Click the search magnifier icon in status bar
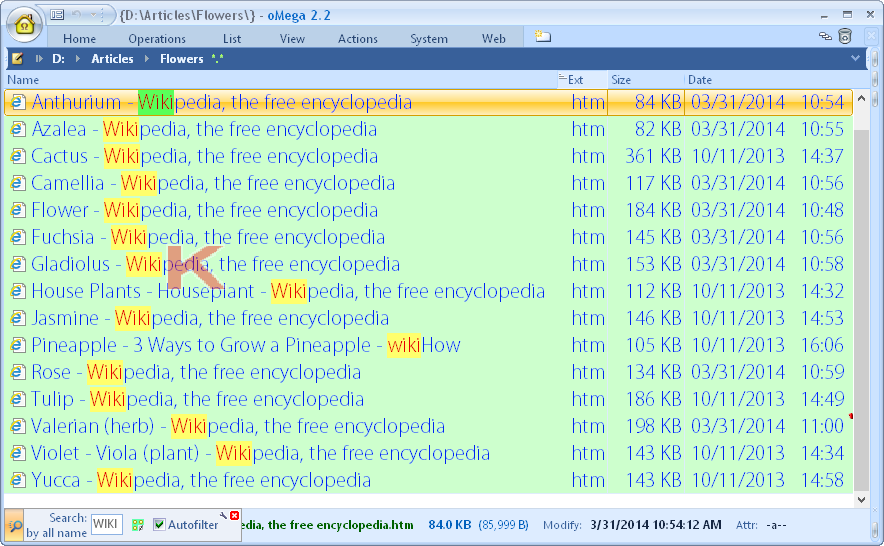This screenshot has height=546, width=884. click(15, 526)
